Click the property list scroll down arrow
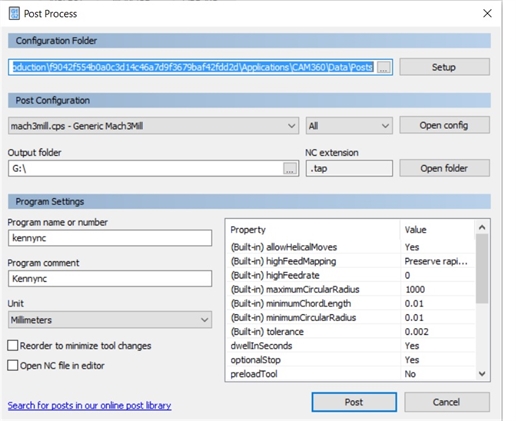The width and height of the screenshot is (516, 421). pyautogui.click(x=482, y=374)
